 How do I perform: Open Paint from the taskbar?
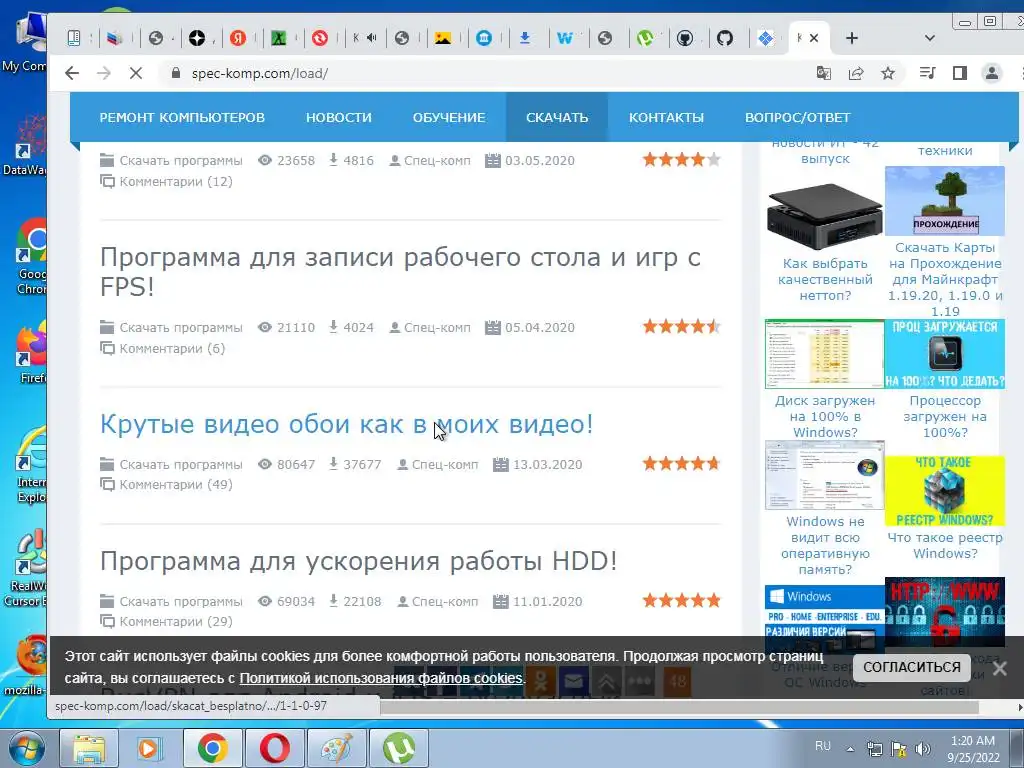click(x=336, y=748)
